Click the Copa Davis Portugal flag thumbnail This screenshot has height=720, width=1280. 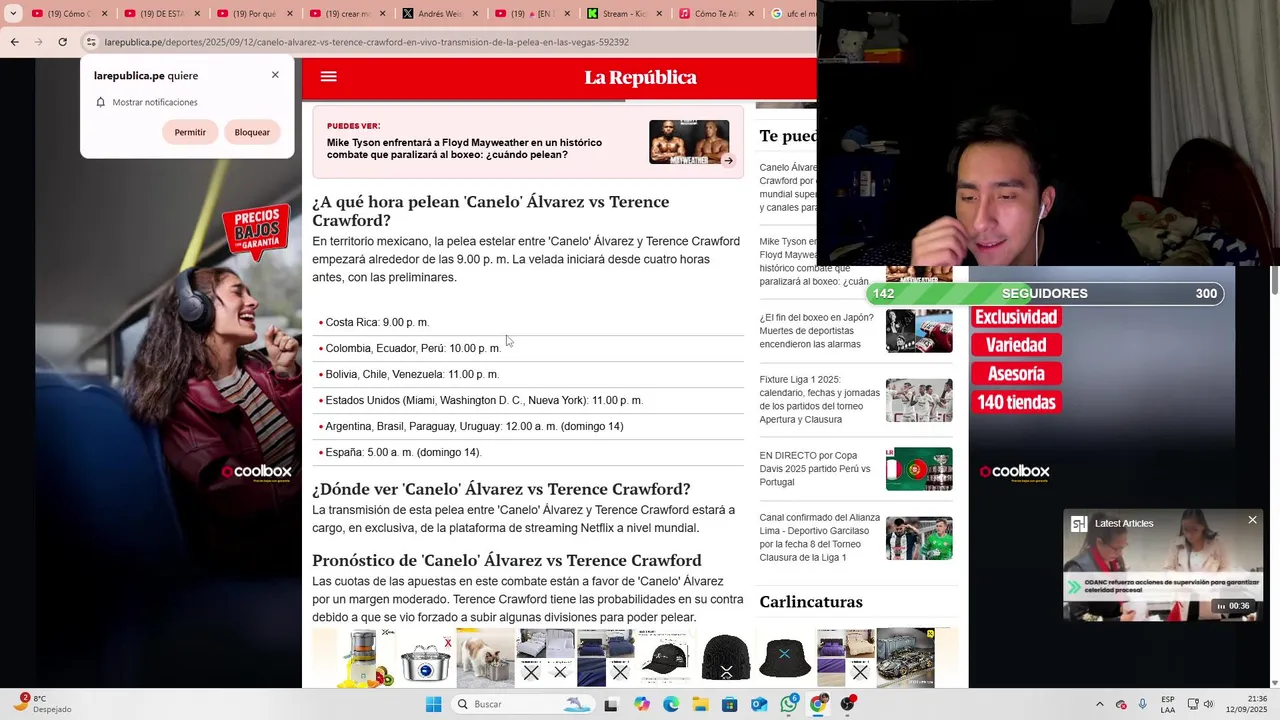click(x=919, y=469)
